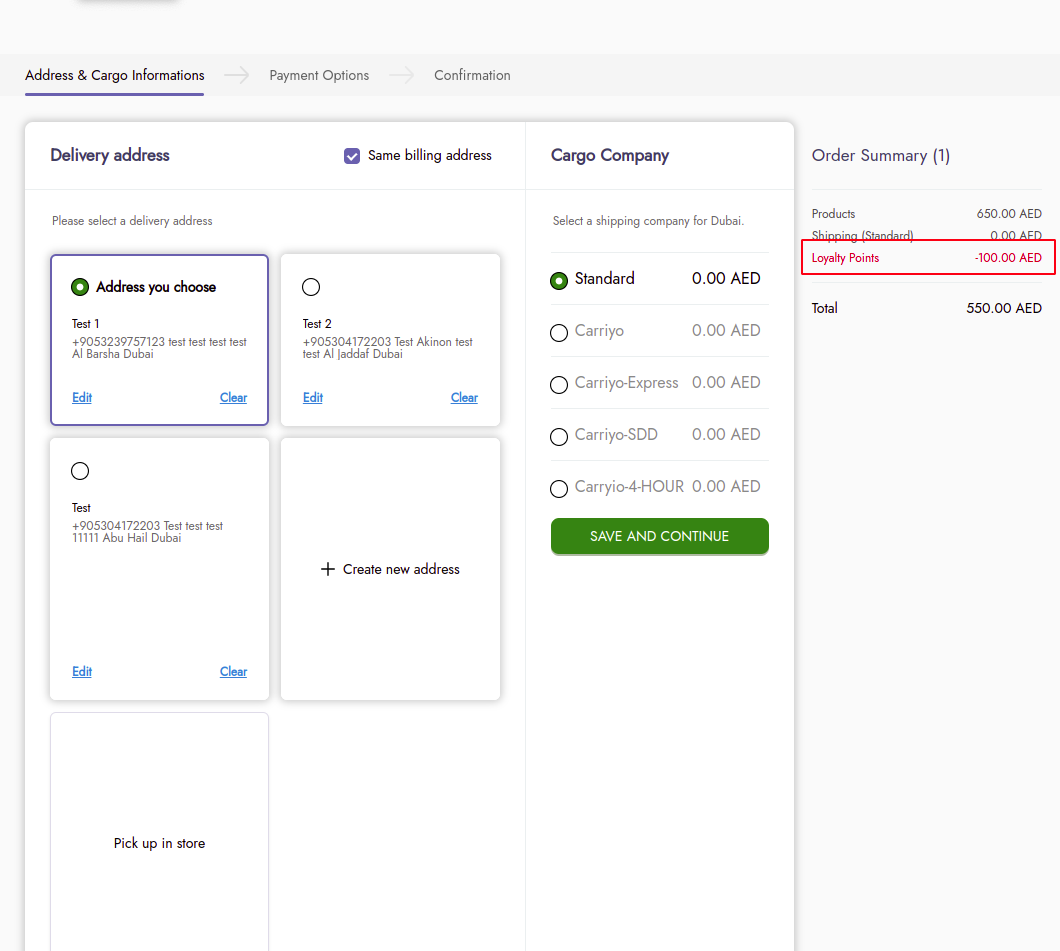
Task: Clear the Test 2 address
Action: click(x=464, y=398)
